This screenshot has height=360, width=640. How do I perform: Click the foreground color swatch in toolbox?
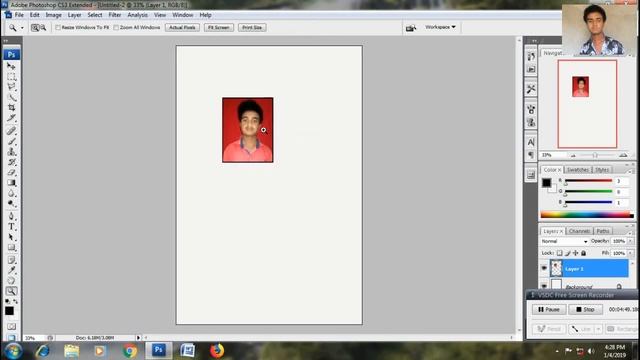tap(9, 311)
